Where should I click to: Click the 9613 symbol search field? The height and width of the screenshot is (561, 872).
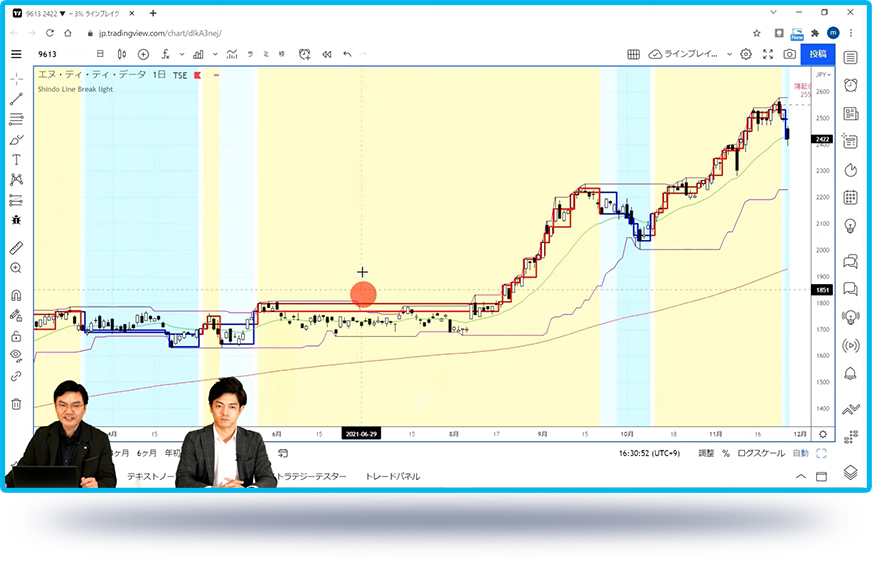pos(47,54)
